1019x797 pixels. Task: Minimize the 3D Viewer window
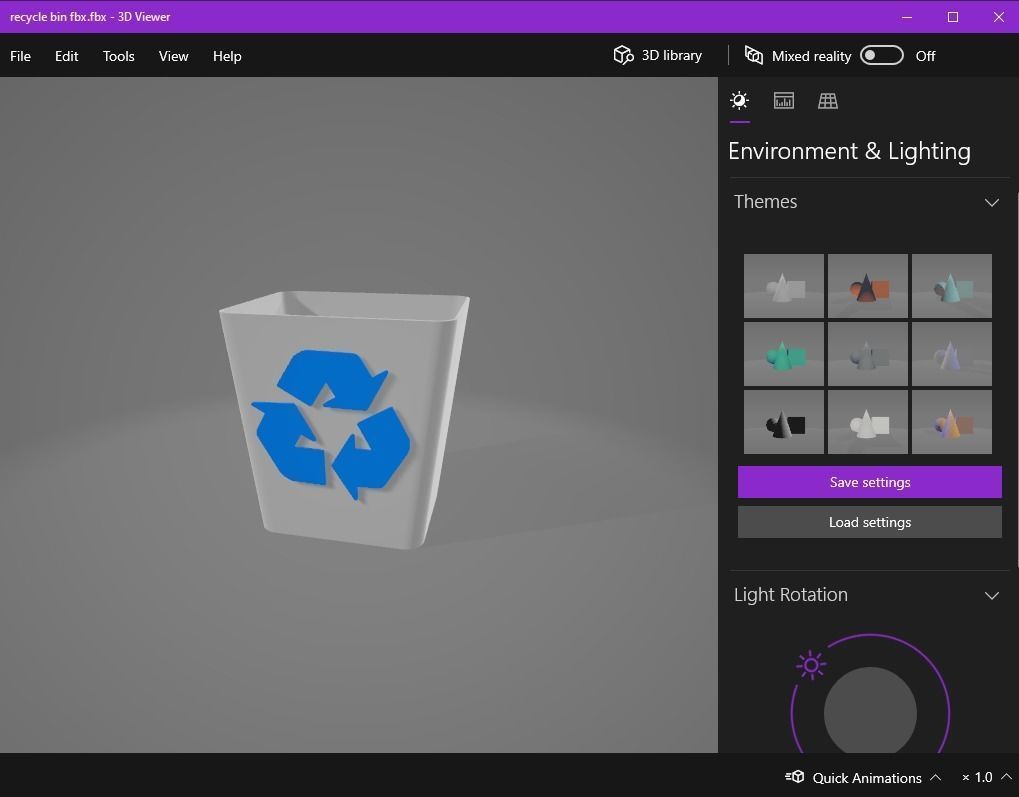(x=907, y=17)
